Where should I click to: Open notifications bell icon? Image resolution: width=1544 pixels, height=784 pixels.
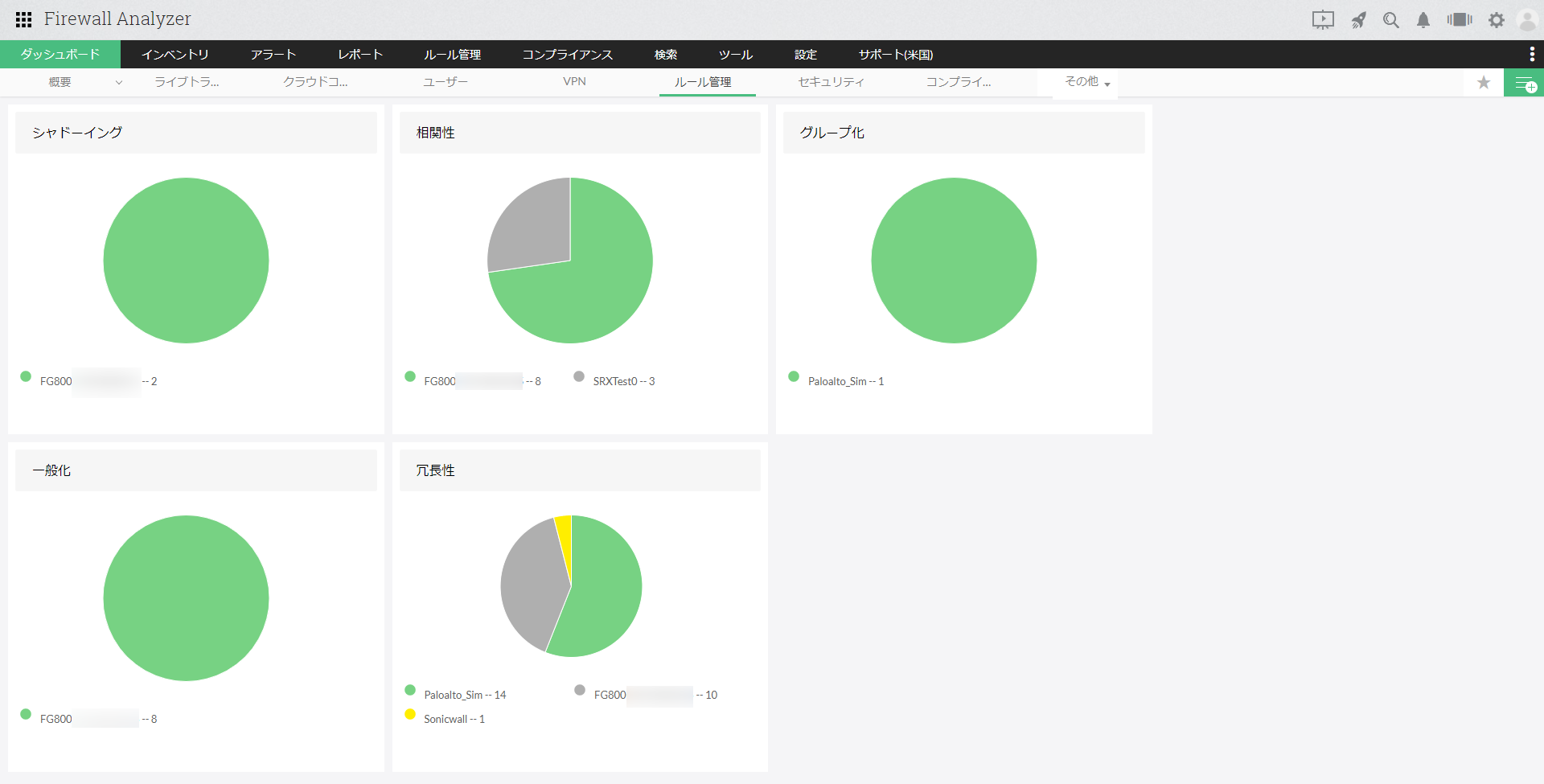[x=1423, y=20]
